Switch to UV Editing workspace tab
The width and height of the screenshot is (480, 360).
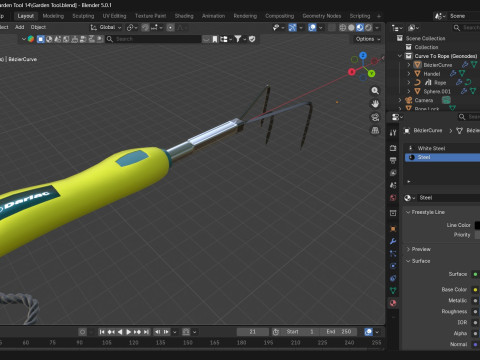point(114,16)
